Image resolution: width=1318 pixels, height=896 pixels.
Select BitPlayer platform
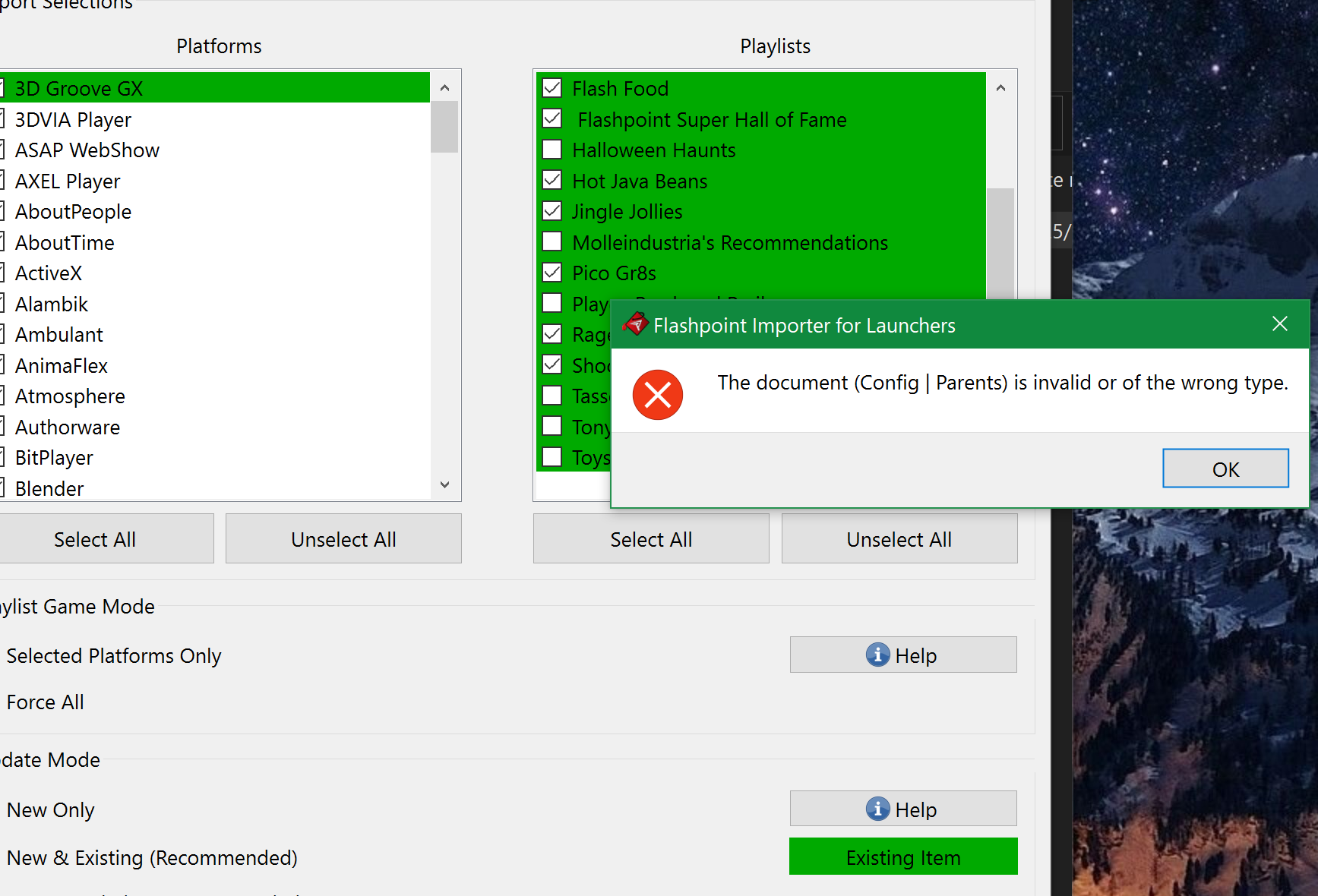click(x=215, y=457)
